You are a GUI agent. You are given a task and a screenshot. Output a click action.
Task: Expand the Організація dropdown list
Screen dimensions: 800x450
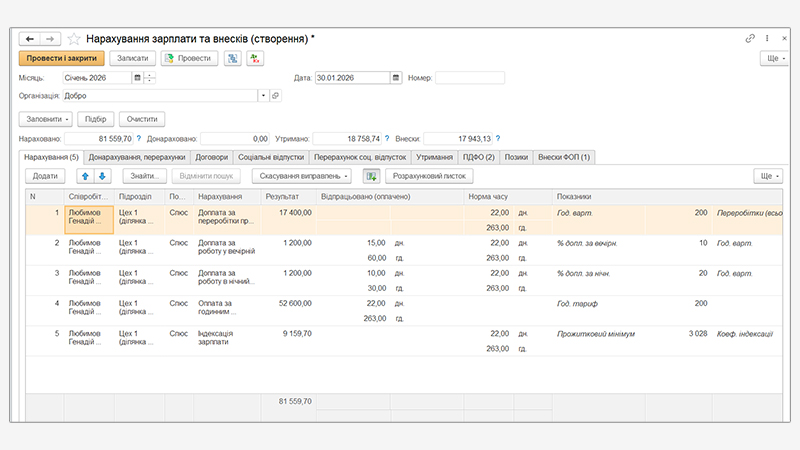click(x=263, y=96)
